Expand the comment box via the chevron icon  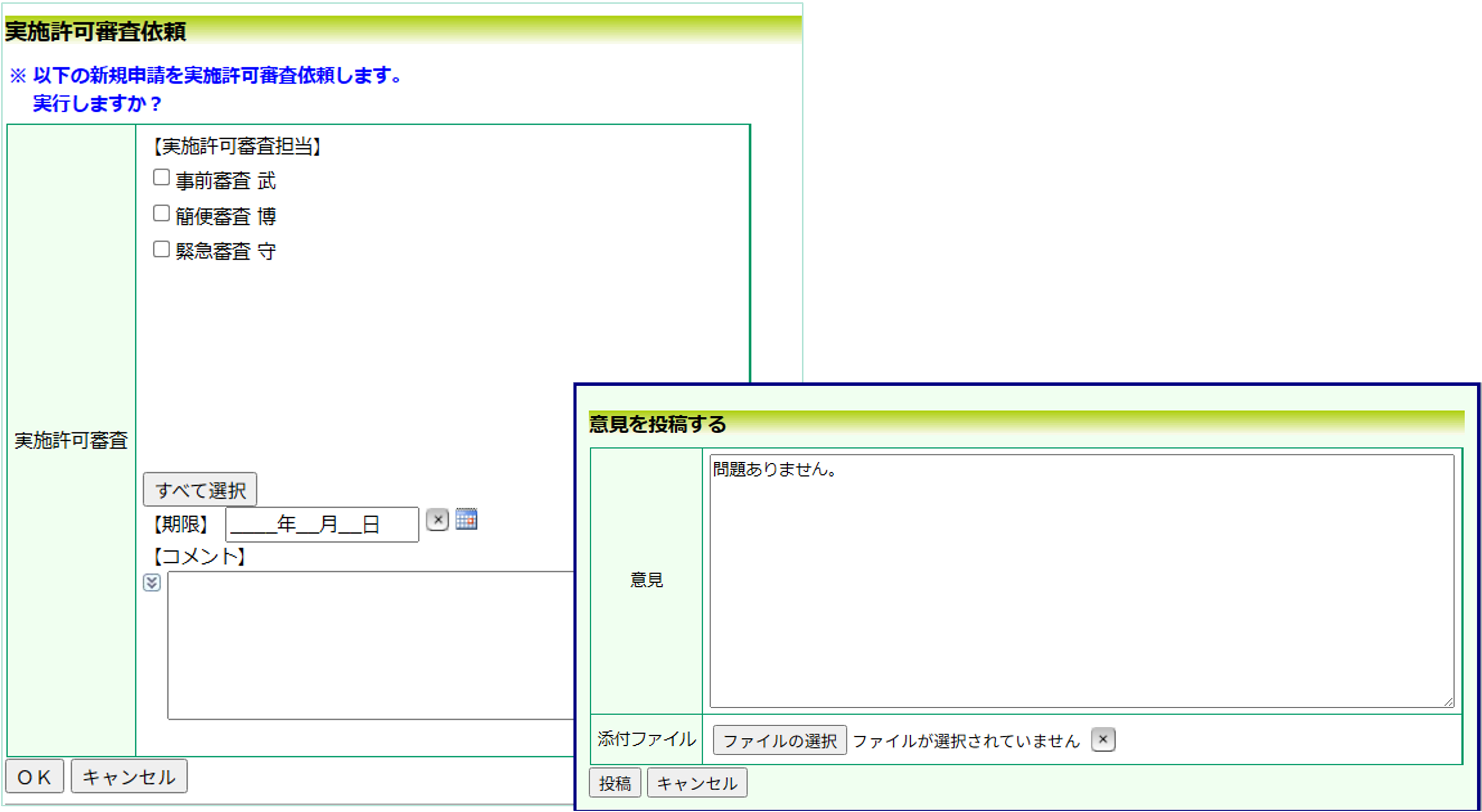coord(152,583)
